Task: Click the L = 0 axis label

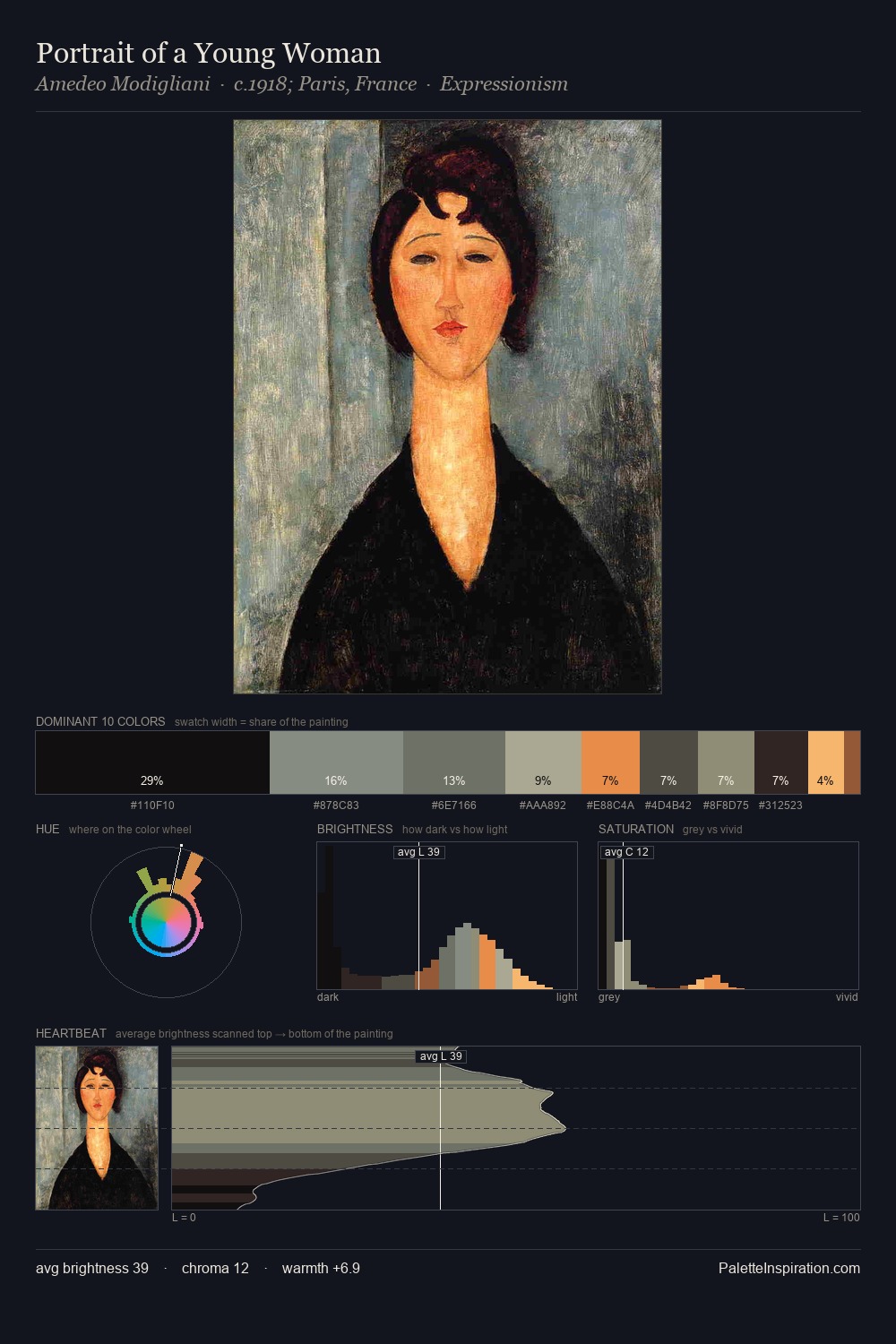Action: (184, 1218)
